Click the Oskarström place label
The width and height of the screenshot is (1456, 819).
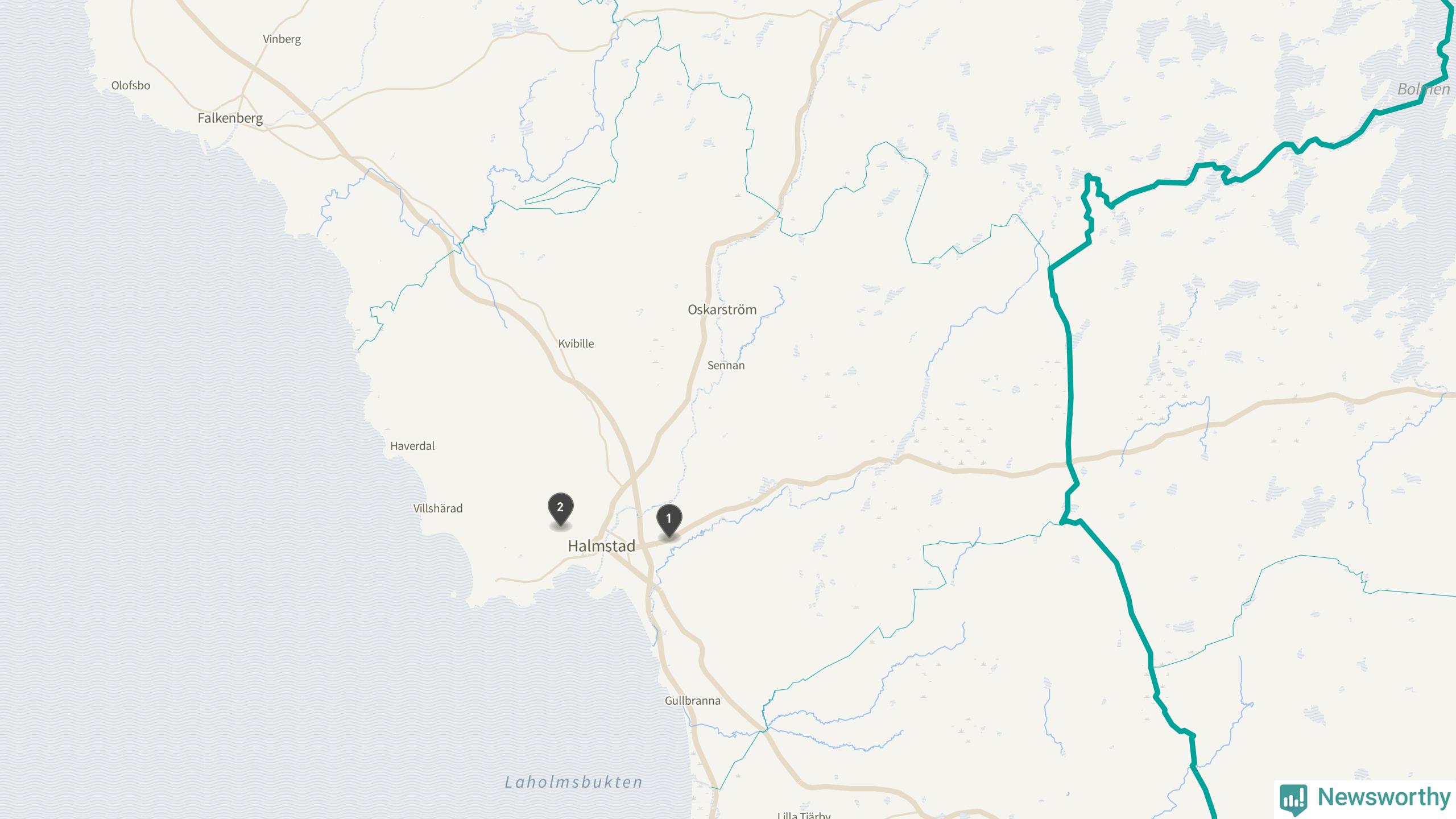click(x=722, y=309)
